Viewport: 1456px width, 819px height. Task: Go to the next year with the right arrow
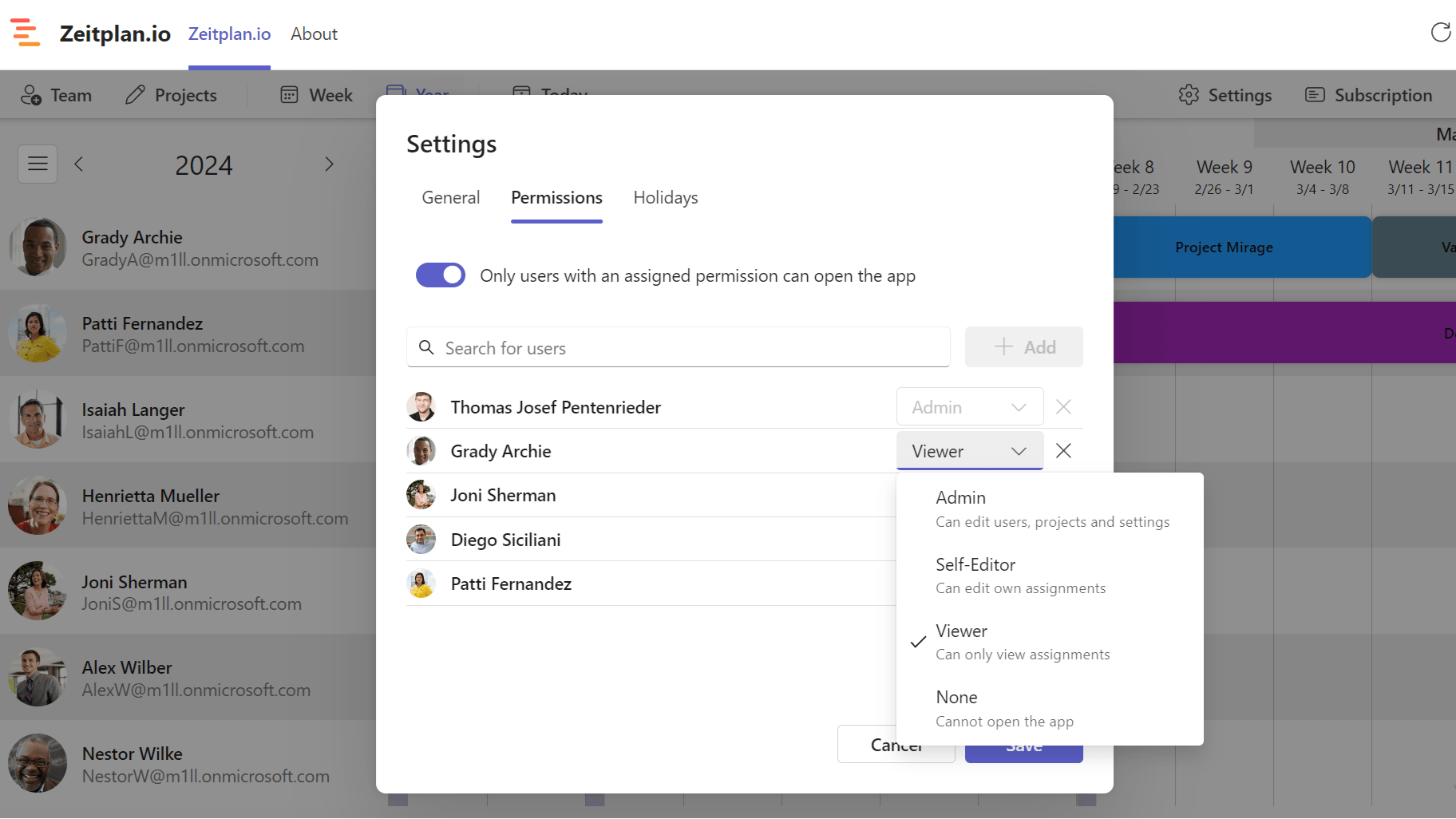pyautogui.click(x=329, y=164)
